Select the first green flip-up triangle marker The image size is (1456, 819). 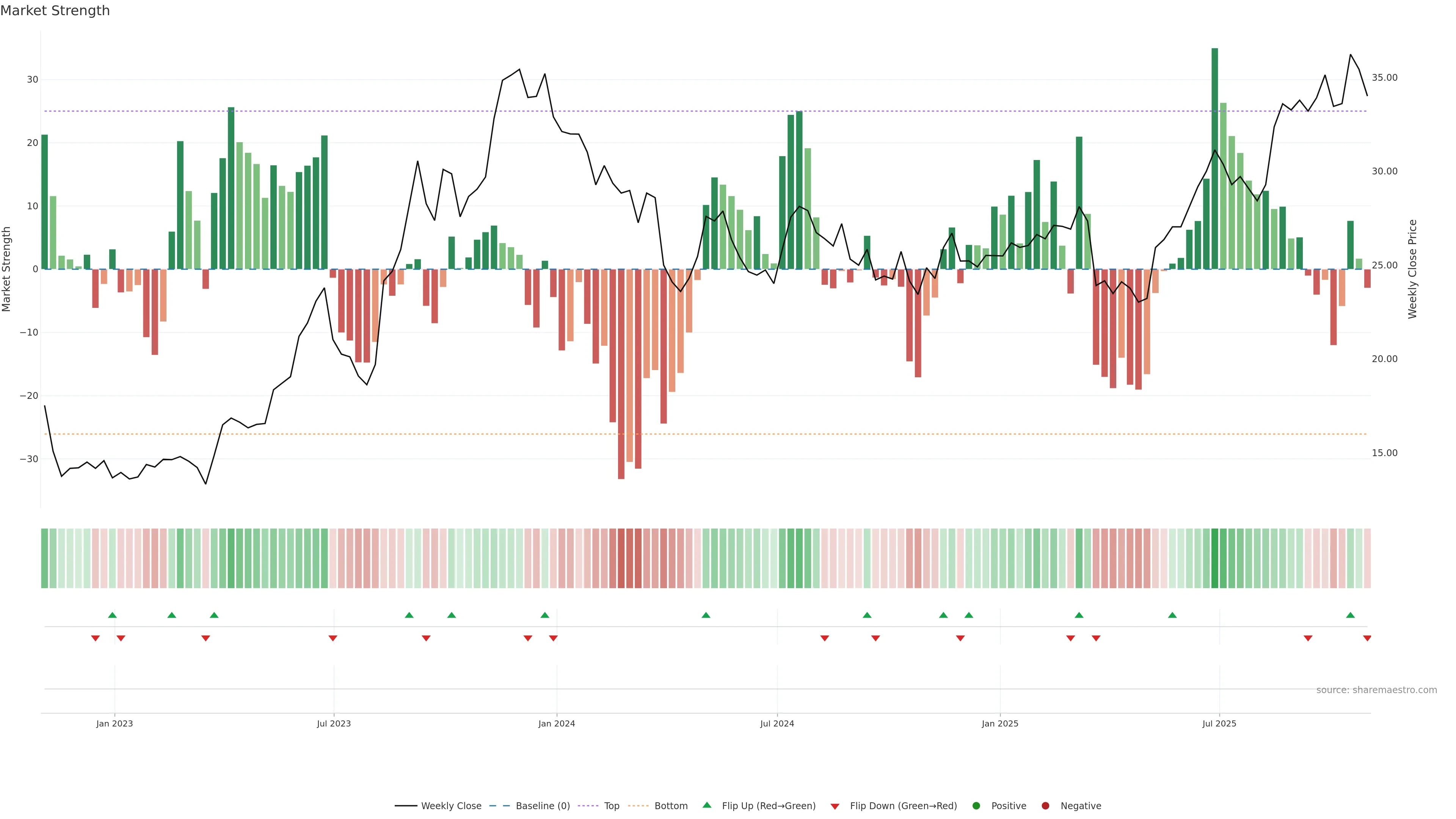pyautogui.click(x=113, y=615)
